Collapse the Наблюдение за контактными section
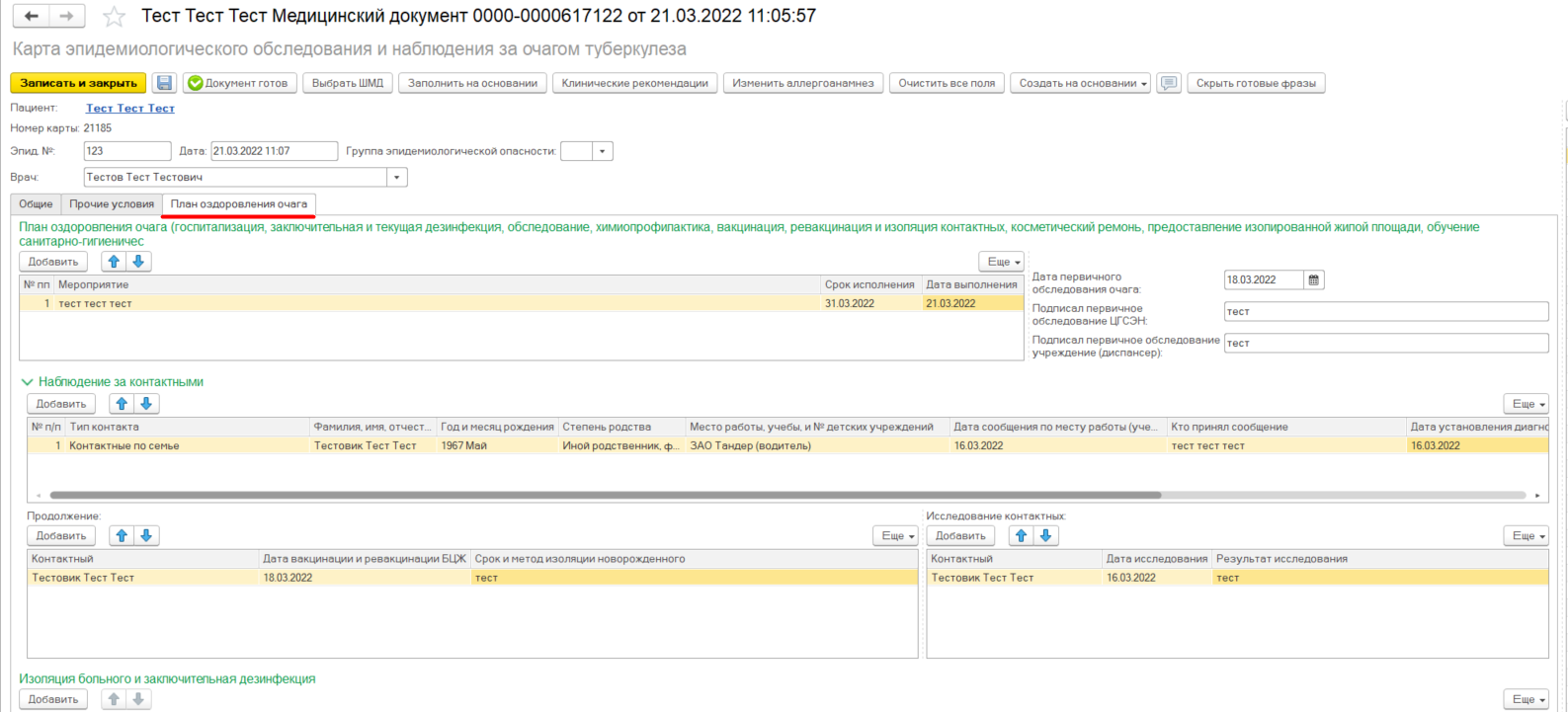1568x712 pixels. pyautogui.click(x=27, y=382)
